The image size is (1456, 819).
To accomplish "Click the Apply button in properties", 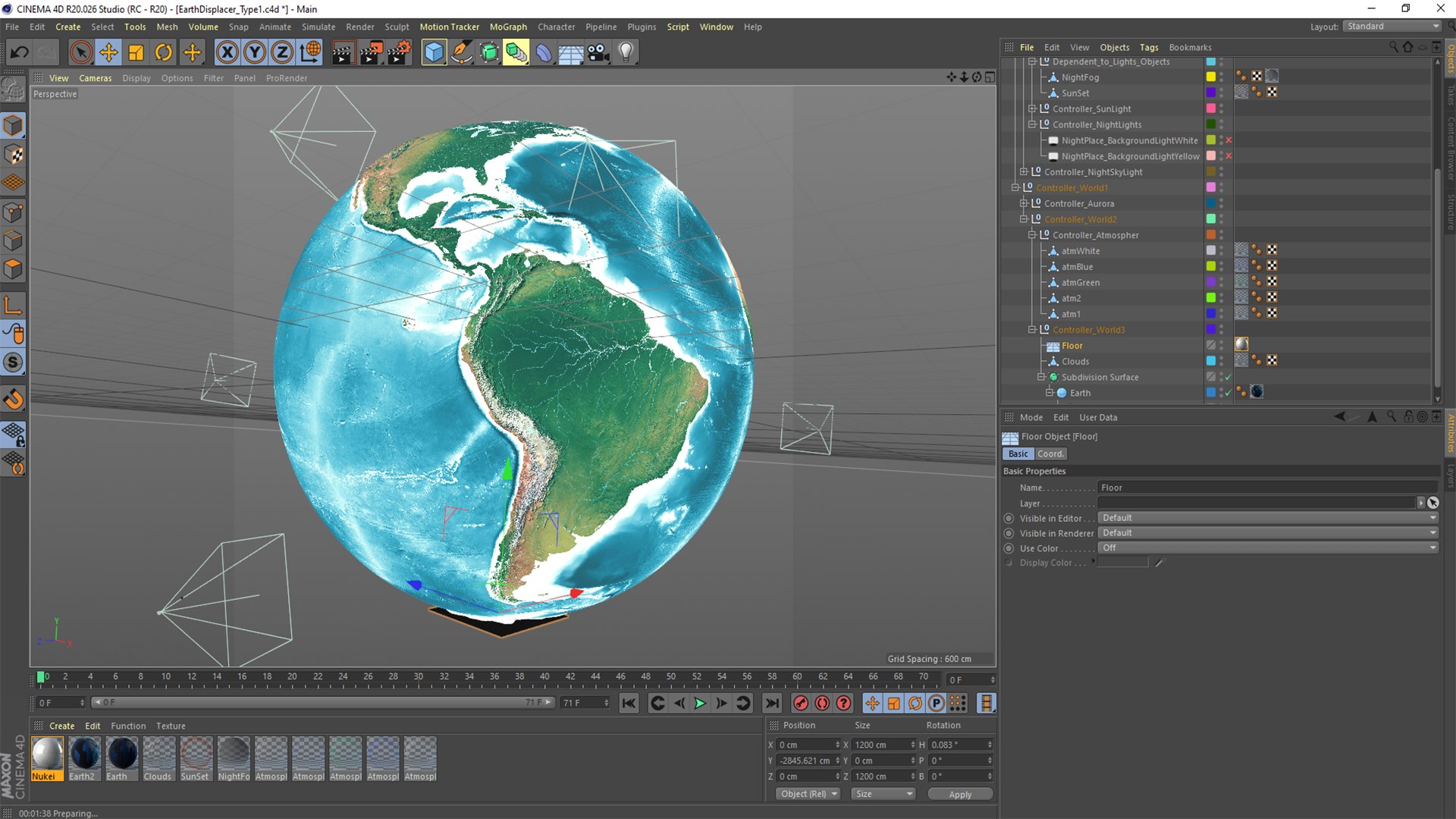I will 960,794.
